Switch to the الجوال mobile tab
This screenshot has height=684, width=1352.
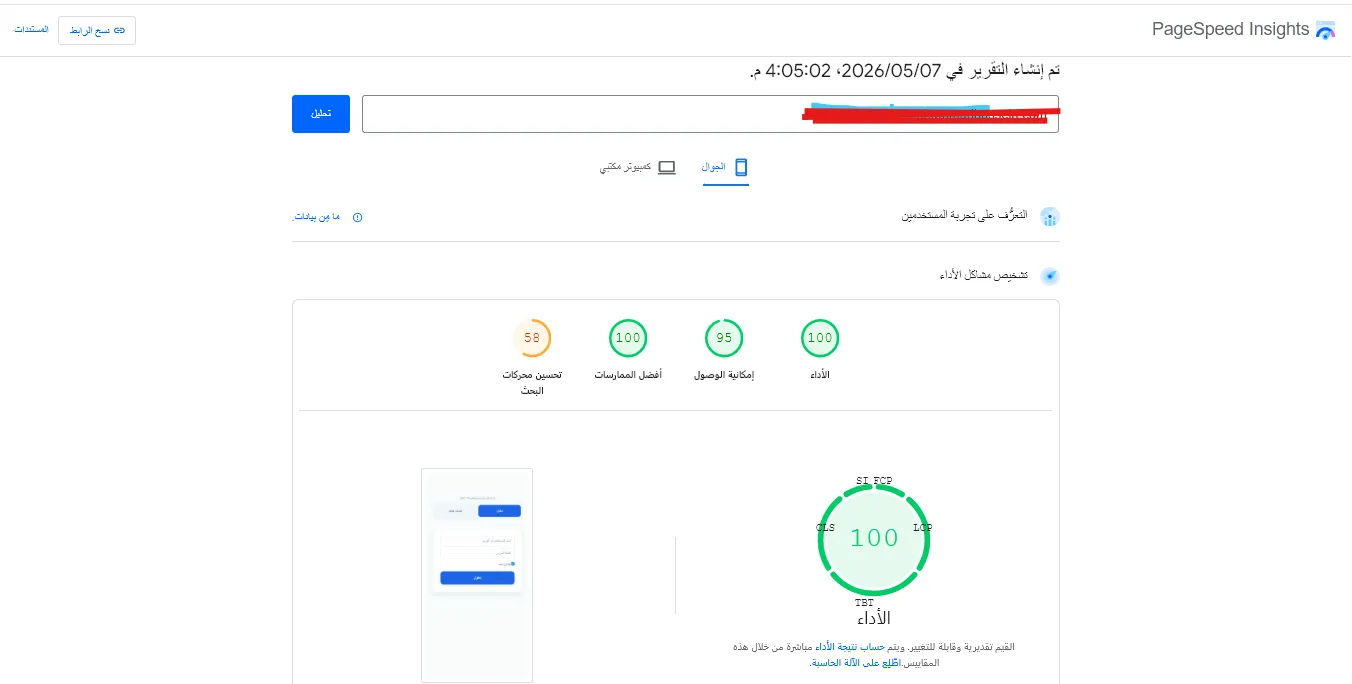coord(725,168)
